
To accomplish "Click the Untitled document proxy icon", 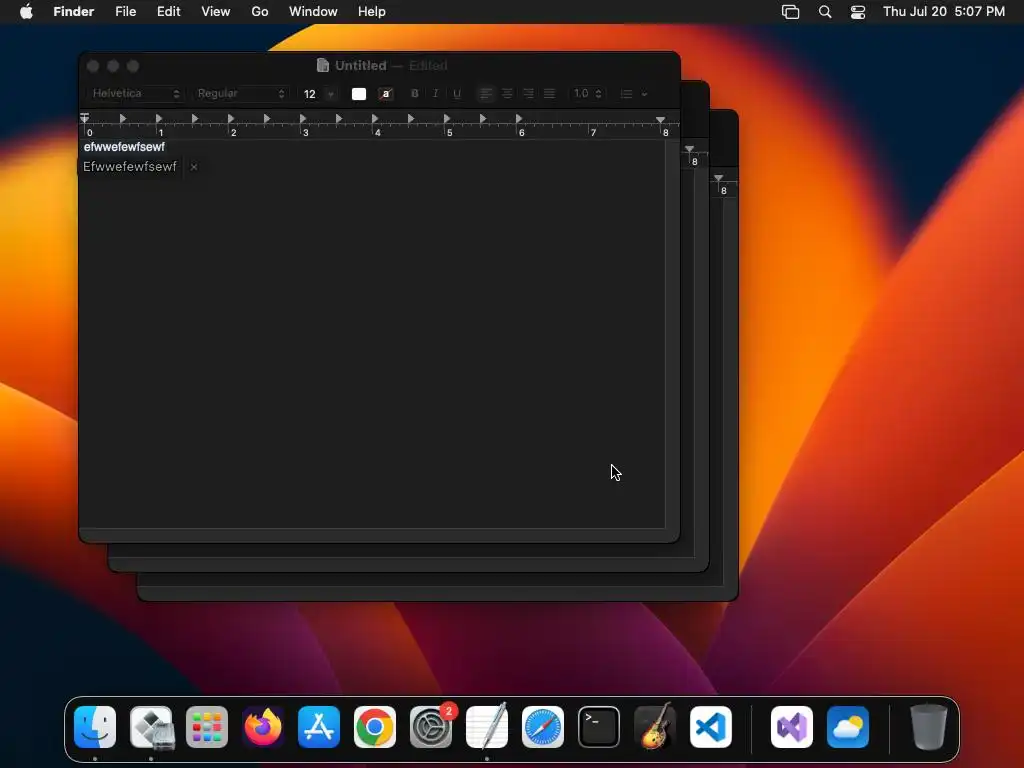I will [323, 65].
